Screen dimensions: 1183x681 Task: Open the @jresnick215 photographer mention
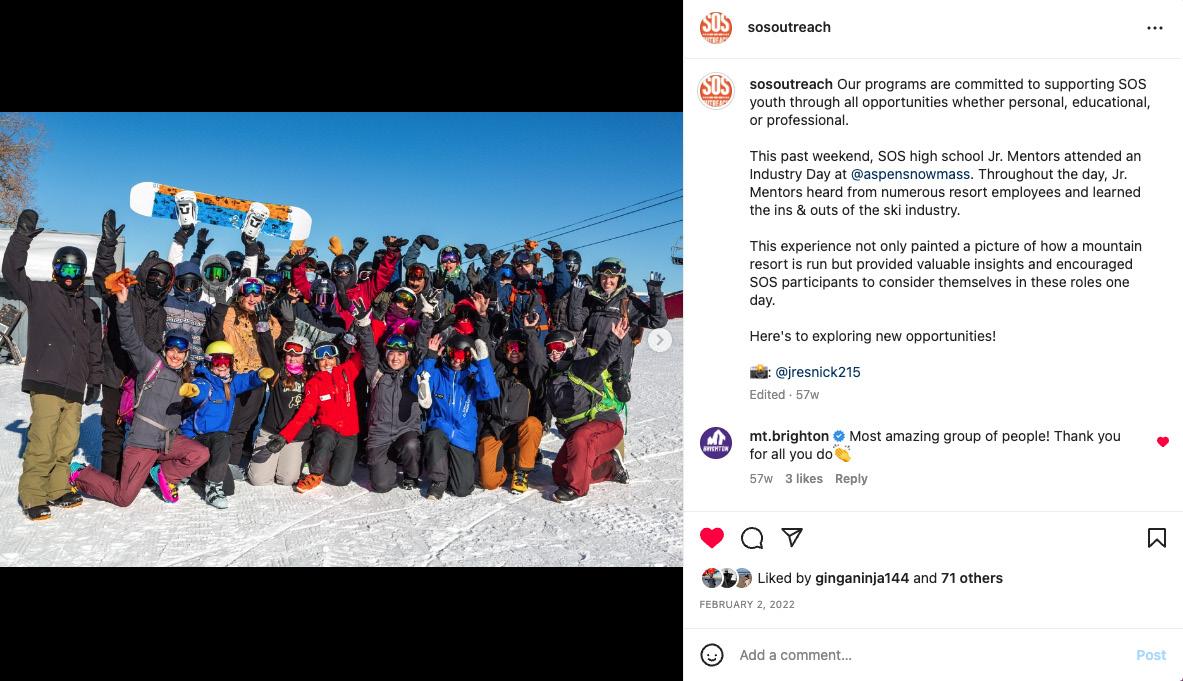817,372
